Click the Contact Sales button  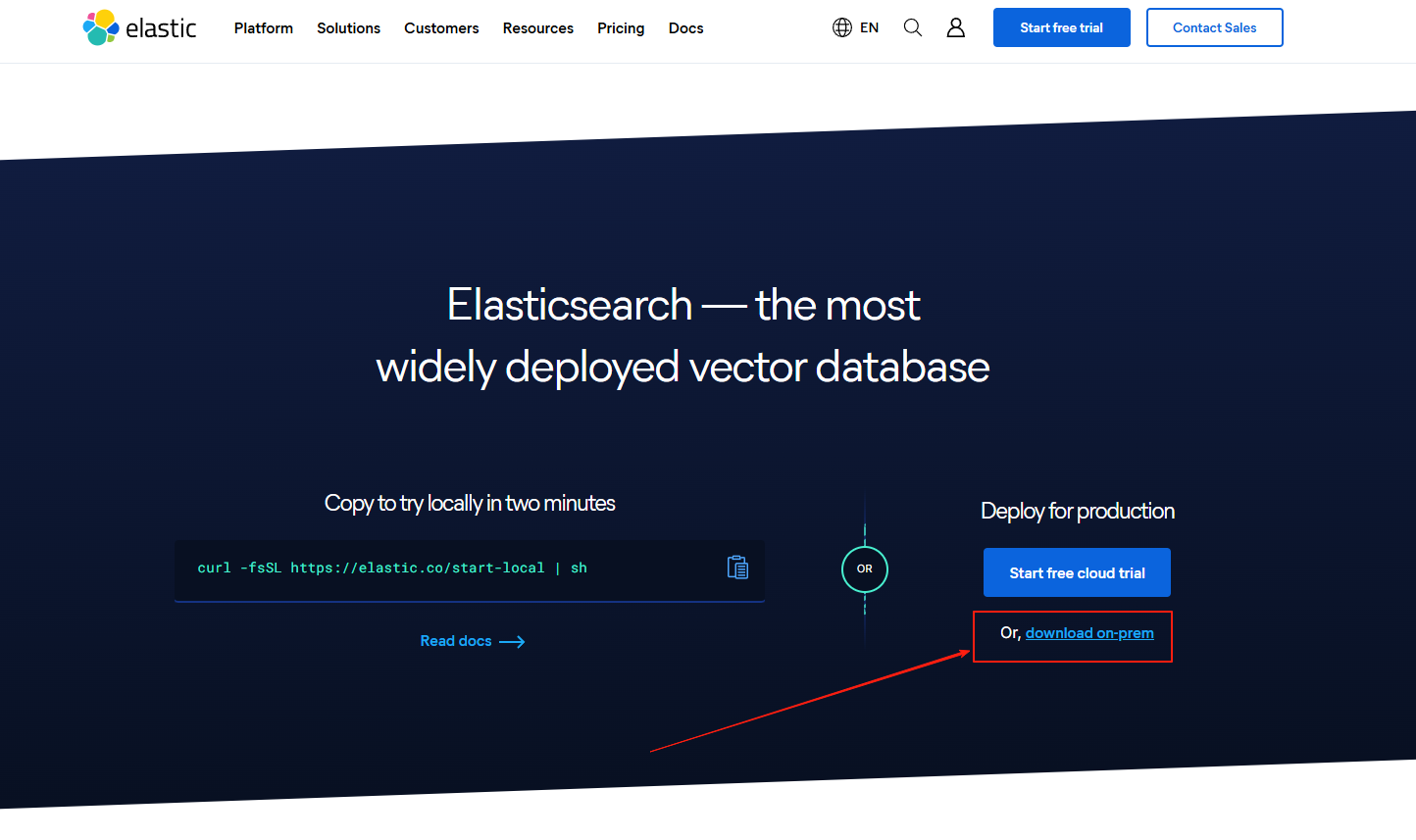1215,27
